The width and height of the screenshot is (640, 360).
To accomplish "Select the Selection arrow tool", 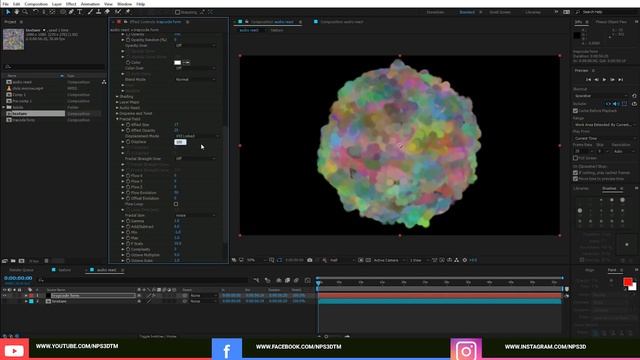I will [x=8, y=12].
